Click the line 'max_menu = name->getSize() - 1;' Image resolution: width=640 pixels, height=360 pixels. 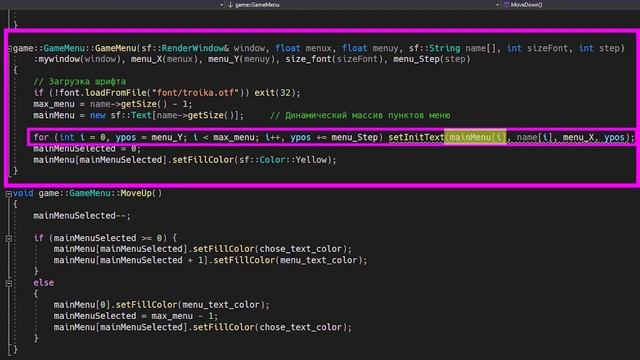coord(113,104)
